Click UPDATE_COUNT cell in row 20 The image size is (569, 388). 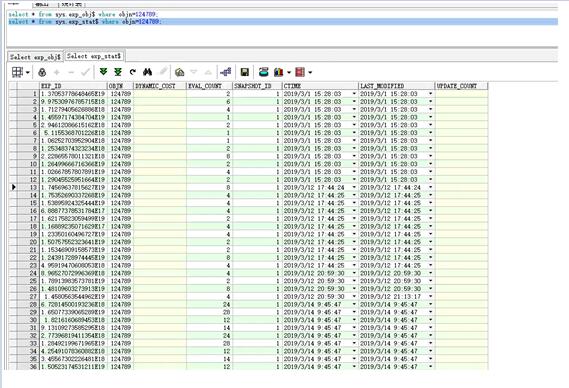462,242
